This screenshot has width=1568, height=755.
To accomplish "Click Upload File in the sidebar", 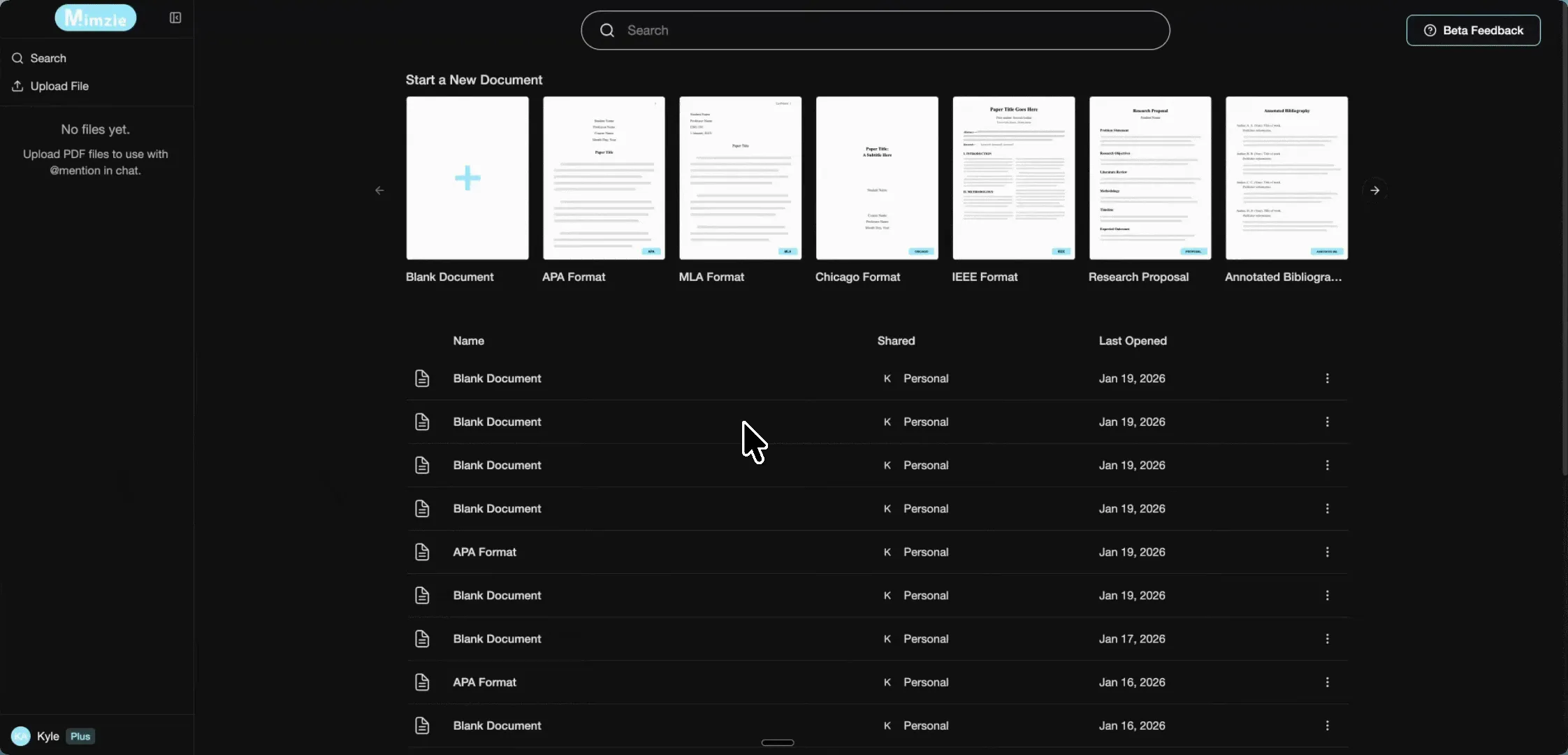I will (x=59, y=86).
